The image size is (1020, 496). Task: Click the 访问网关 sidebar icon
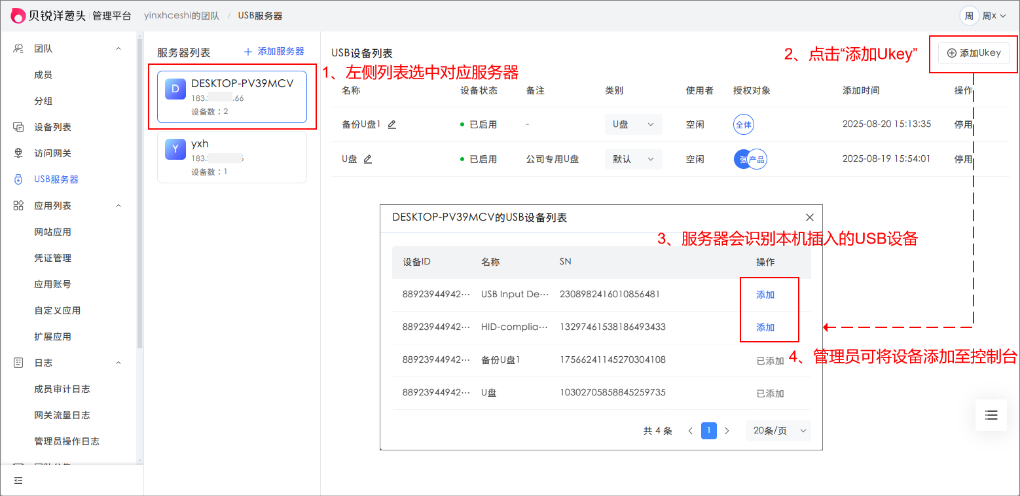point(18,153)
